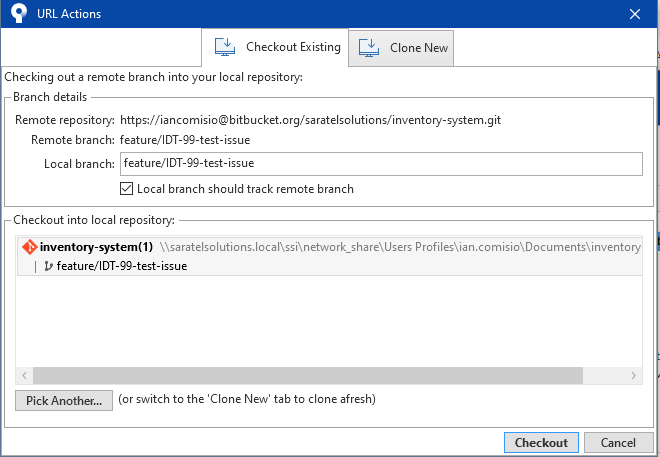Screen dimensions: 660x457
Task: Click the horizontal scrollbar's left arrow
Action: [x=24, y=375]
